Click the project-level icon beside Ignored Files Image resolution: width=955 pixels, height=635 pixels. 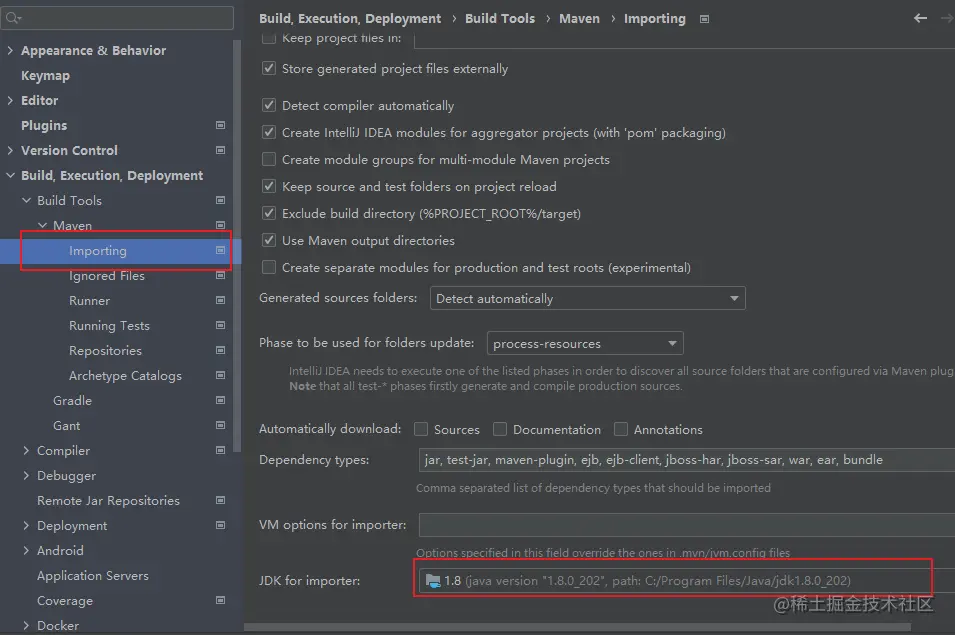(220, 275)
